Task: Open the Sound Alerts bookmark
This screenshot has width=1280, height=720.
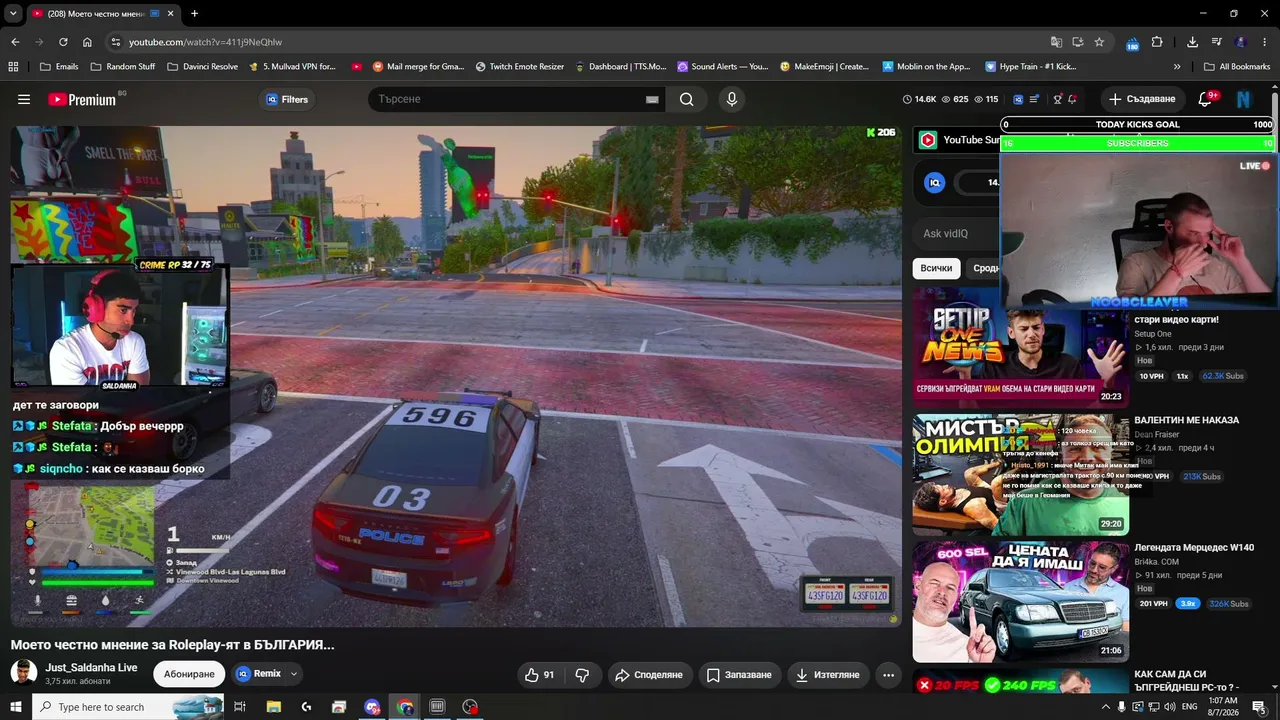Action: click(x=723, y=67)
